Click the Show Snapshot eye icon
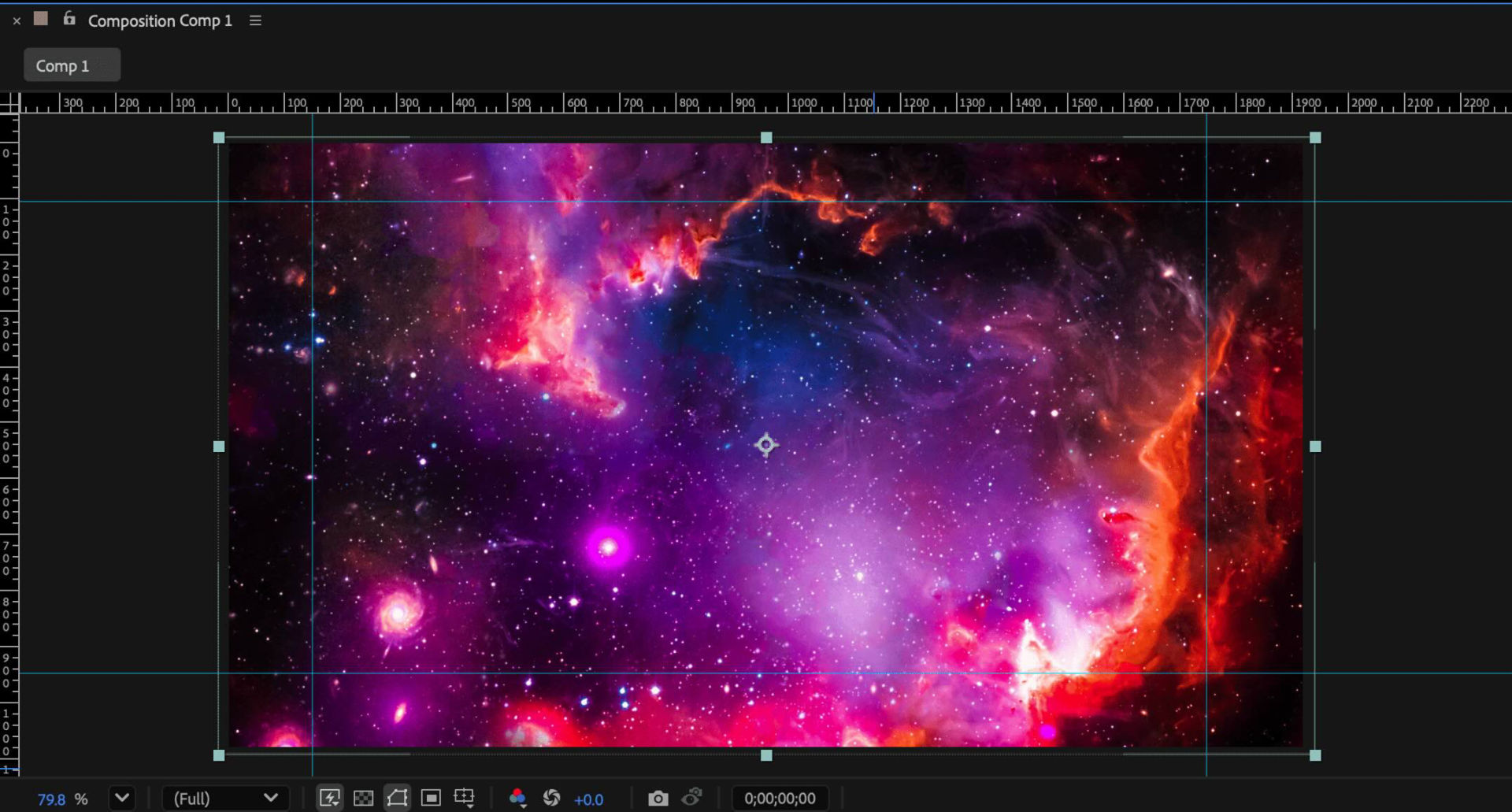Image resolution: width=1512 pixels, height=812 pixels. pos(692,798)
